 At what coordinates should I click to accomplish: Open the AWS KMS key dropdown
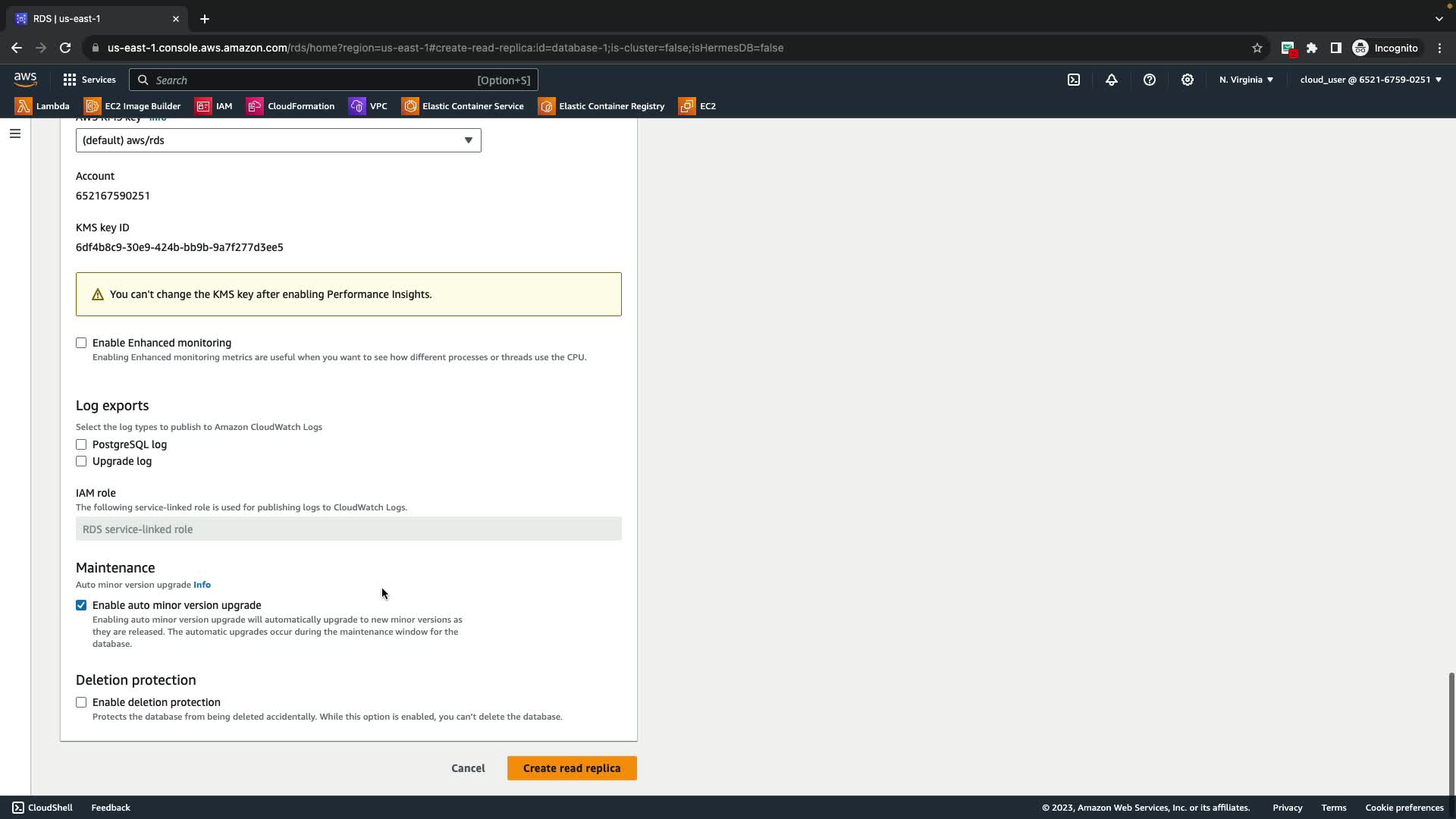pyautogui.click(x=278, y=140)
